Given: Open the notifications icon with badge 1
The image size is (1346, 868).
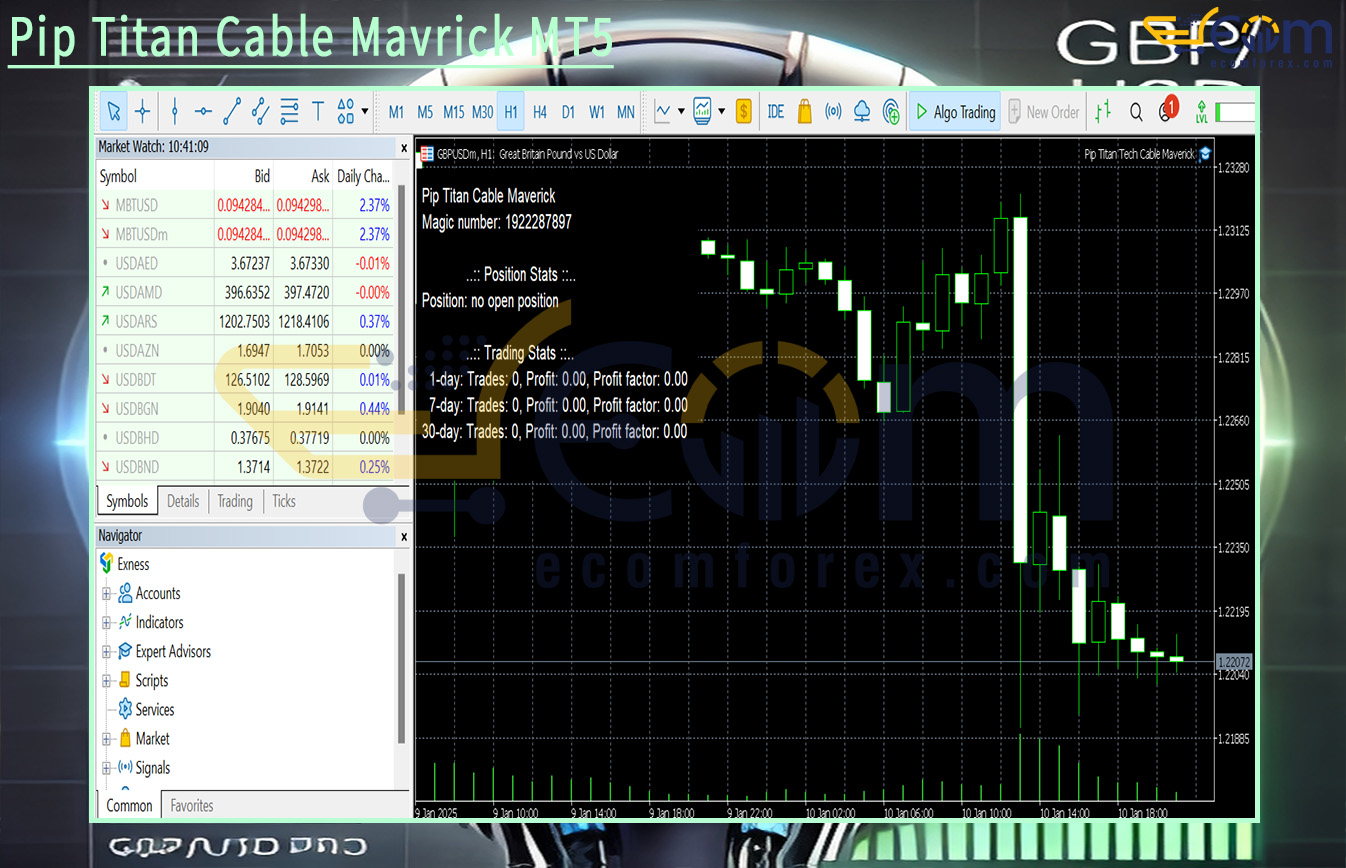Looking at the screenshot, I should pyautogui.click(x=1167, y=111).
